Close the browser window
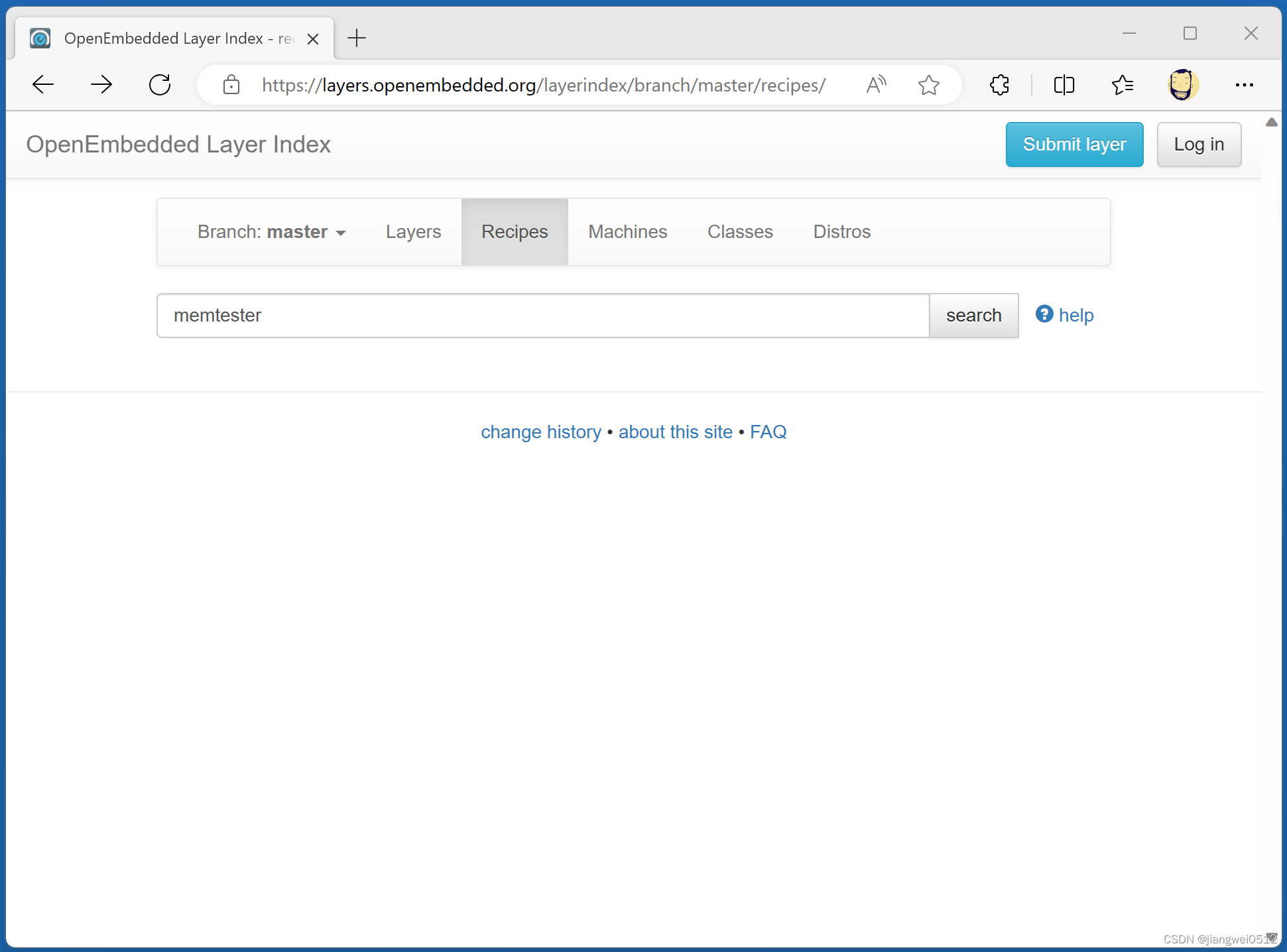The height and width of the screenshot is (952, 1287). (x=1251, y=33)
